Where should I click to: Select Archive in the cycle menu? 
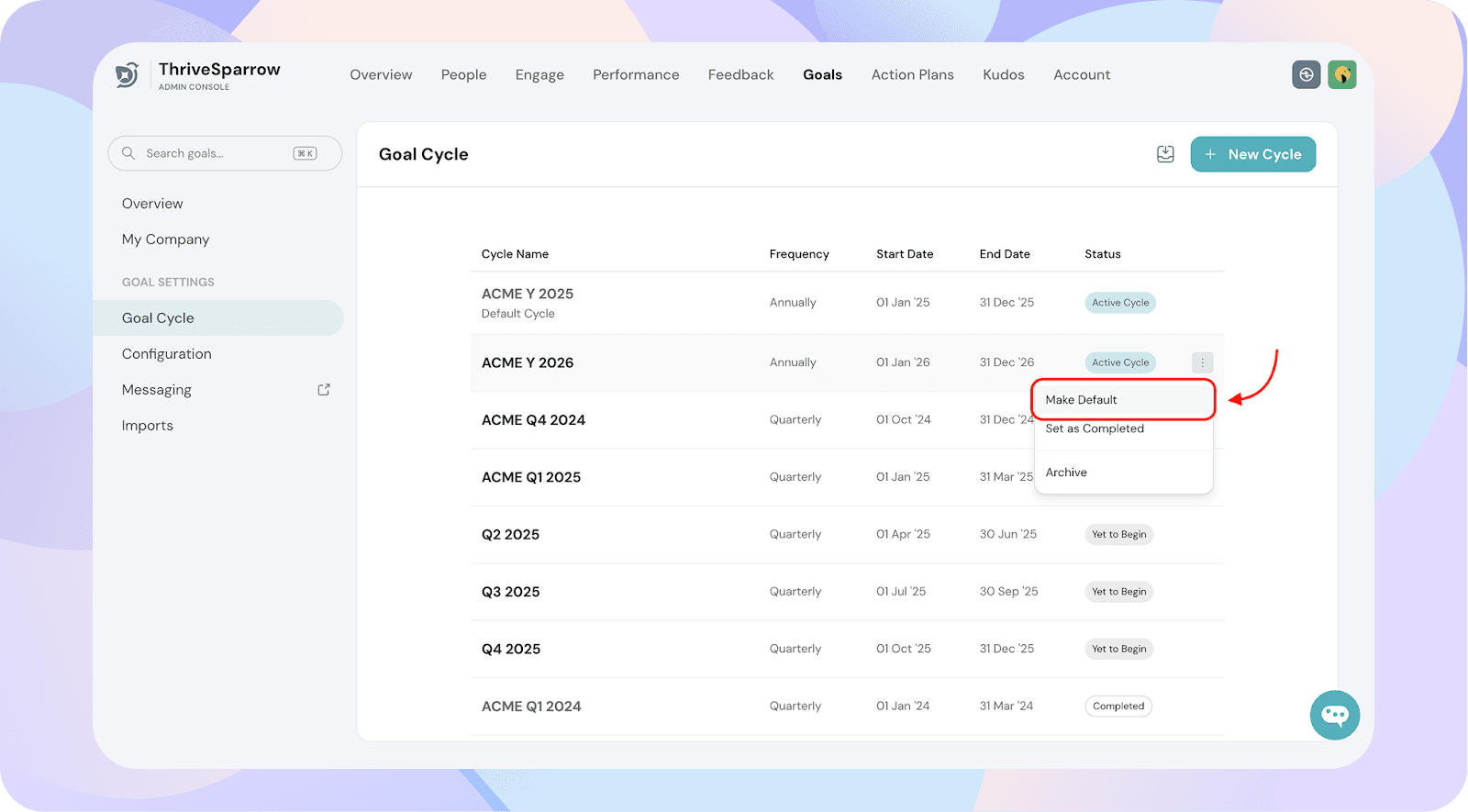[x=1066, y=473]
